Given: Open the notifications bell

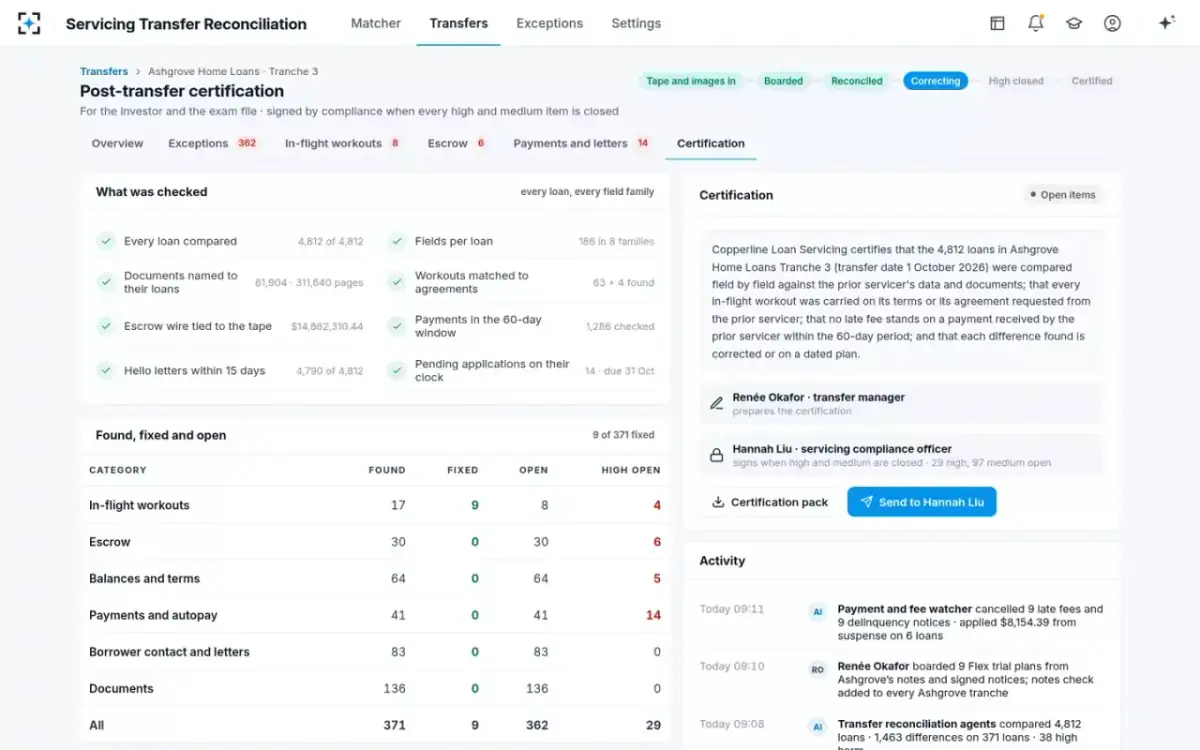Looking at the screenshot, I should [1036, 23].
